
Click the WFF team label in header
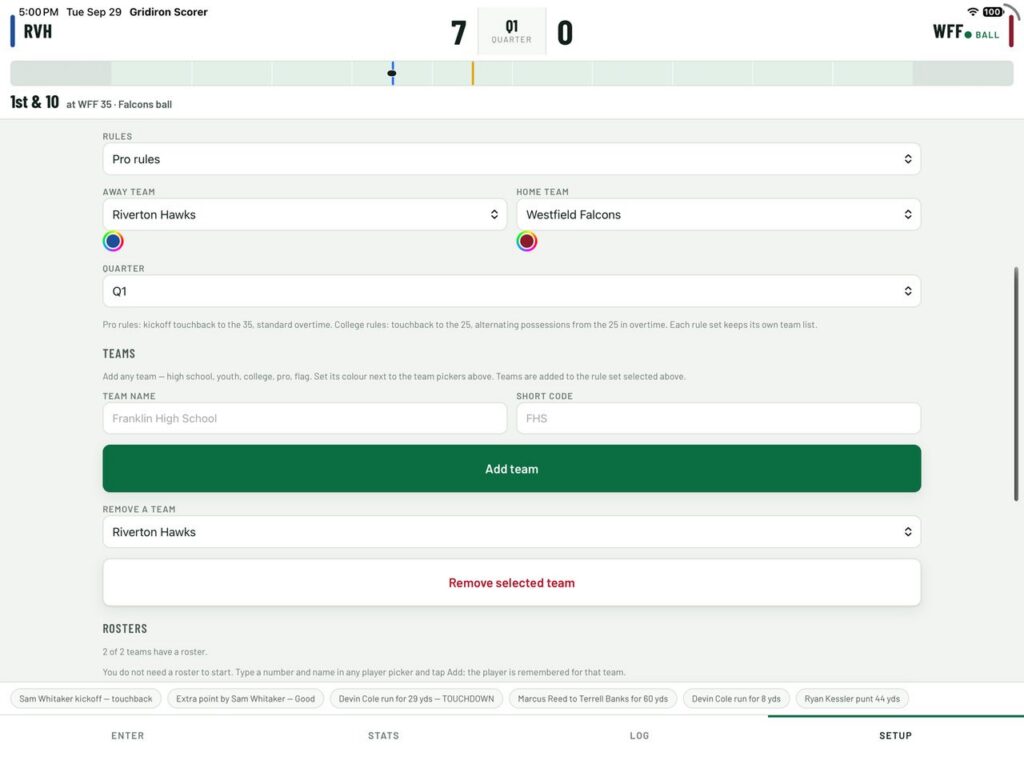pos(948,31)
